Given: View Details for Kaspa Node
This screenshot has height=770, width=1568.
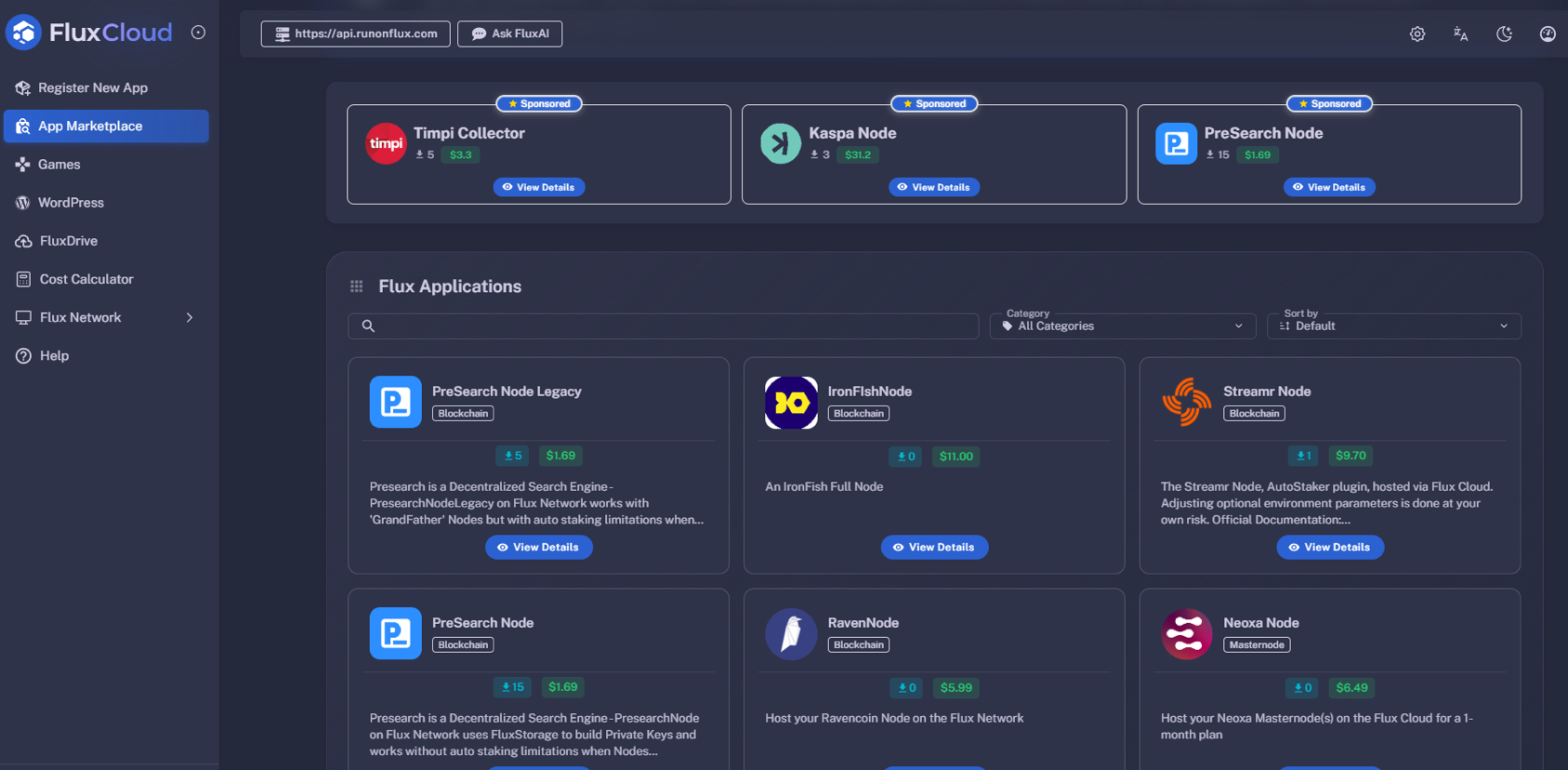Looking at the screenshot, I should tap(934, 187).
